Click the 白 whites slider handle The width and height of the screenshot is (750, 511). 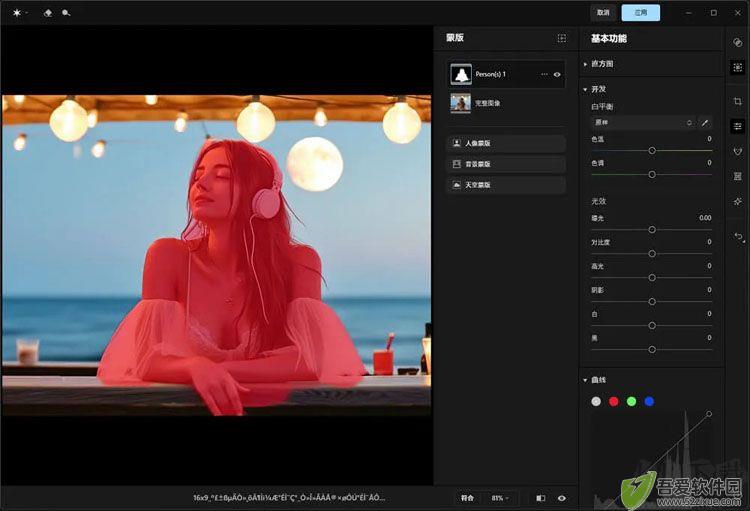pos(652,325)
